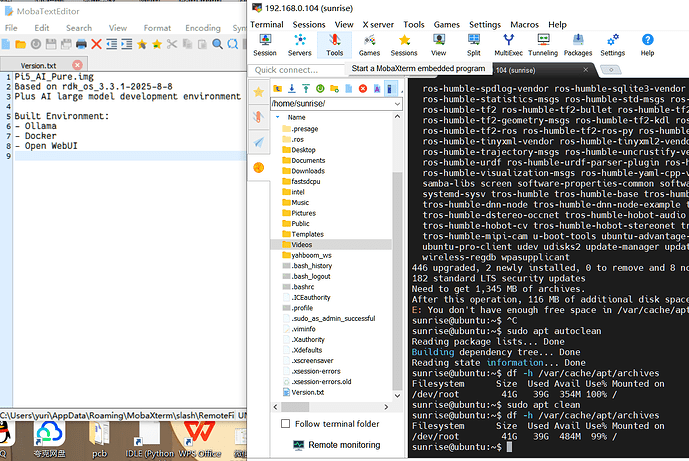The width and height of the screenshot is (689, 461).
Task: Click the Packages icon
Action: pyautogui.click(x=578, y=45)
